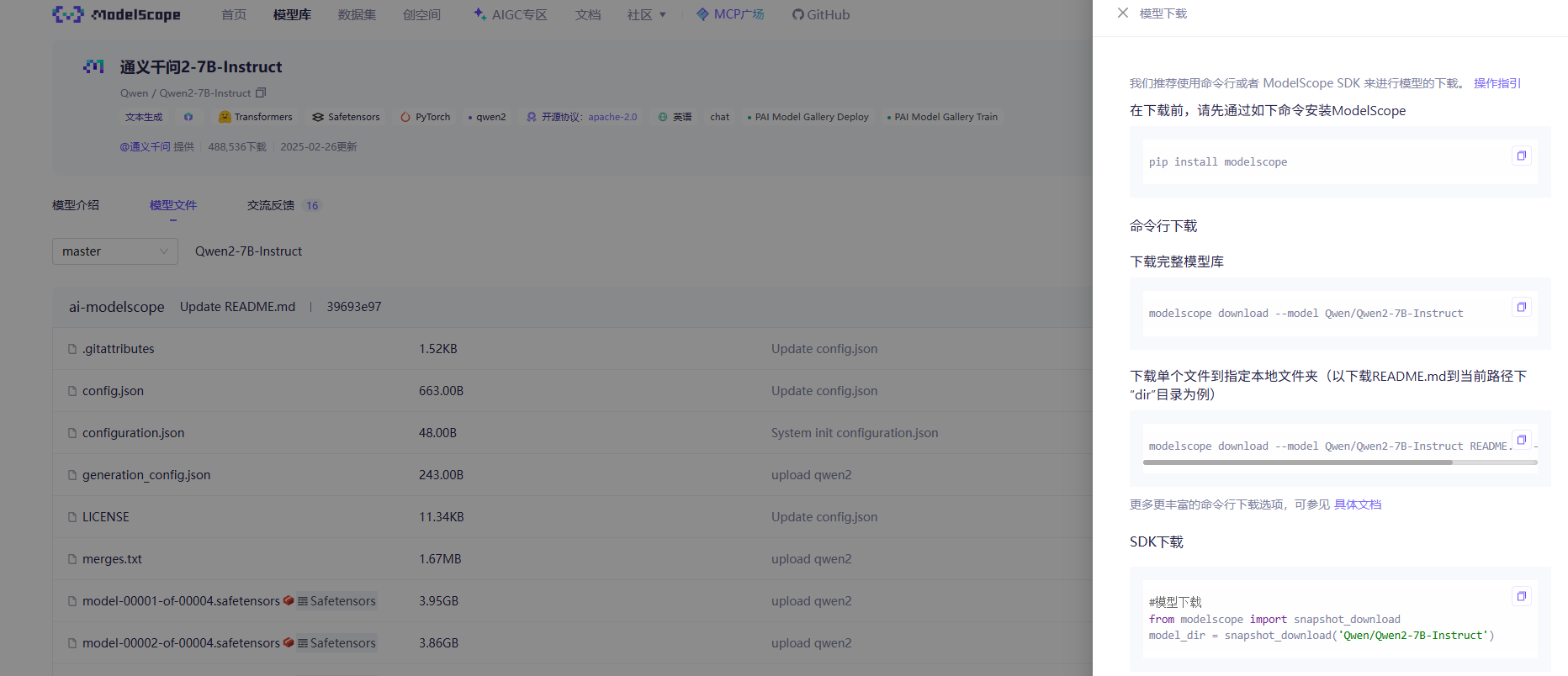Screen dimensions: 1568x676
Task: Switch to the 模型文件 tab
Action: click(173, 205)
